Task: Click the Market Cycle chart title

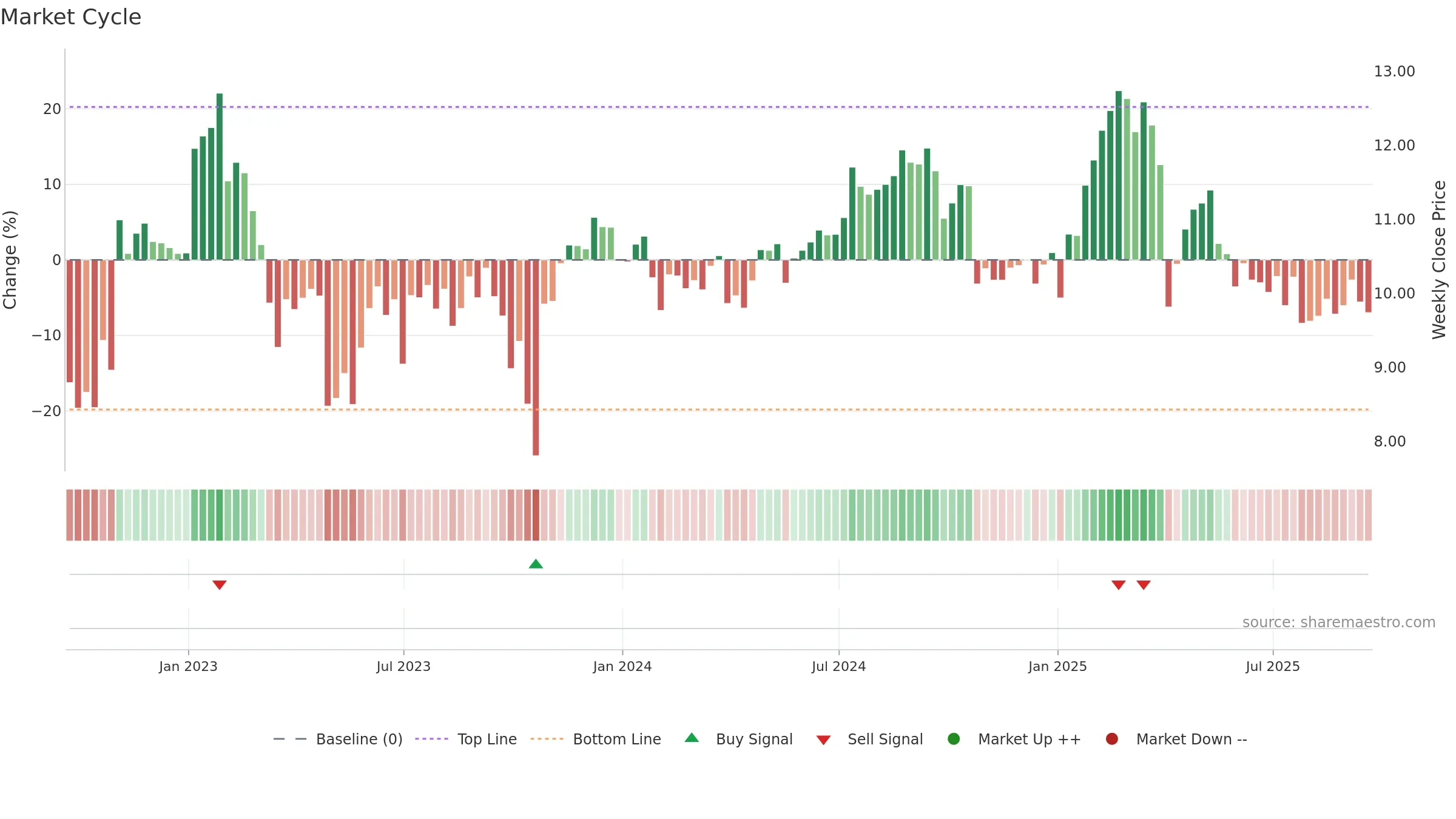Action: 71,17
